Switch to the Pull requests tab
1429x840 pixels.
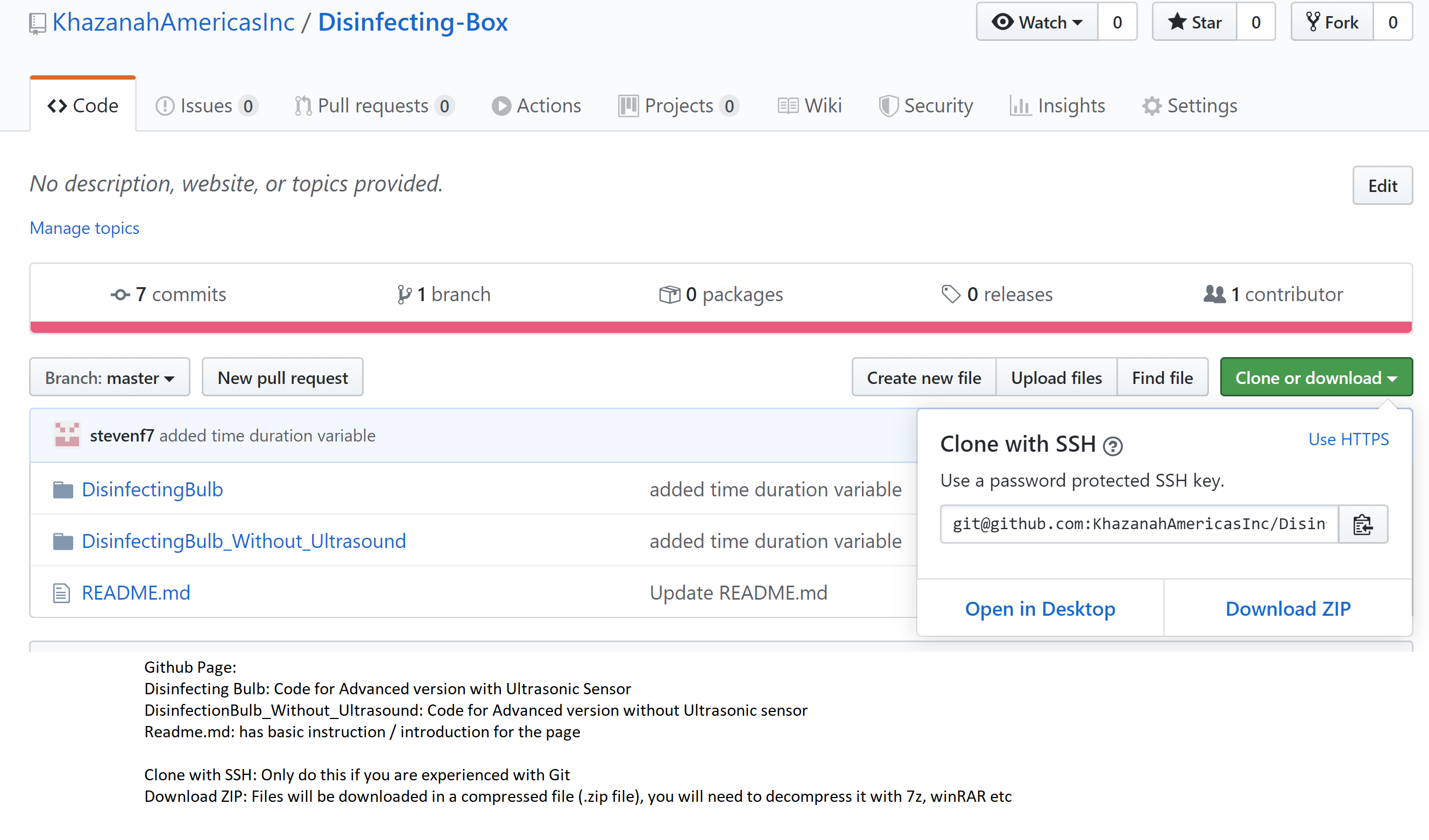[374, 105]
